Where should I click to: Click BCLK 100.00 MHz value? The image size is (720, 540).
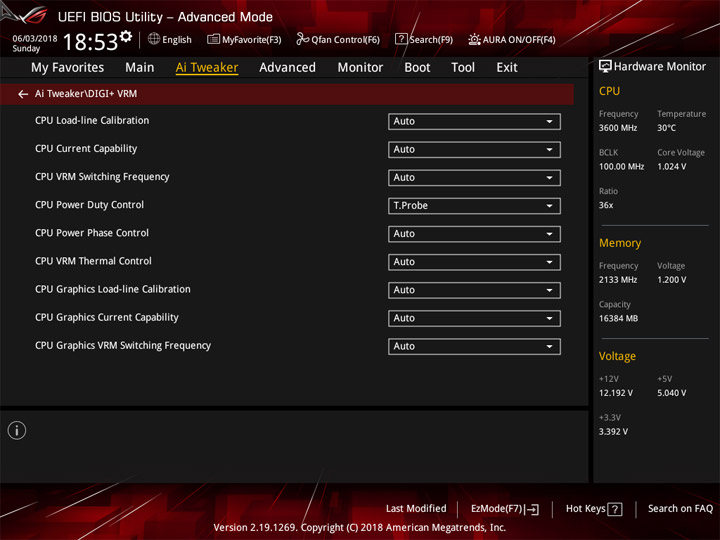621,167
